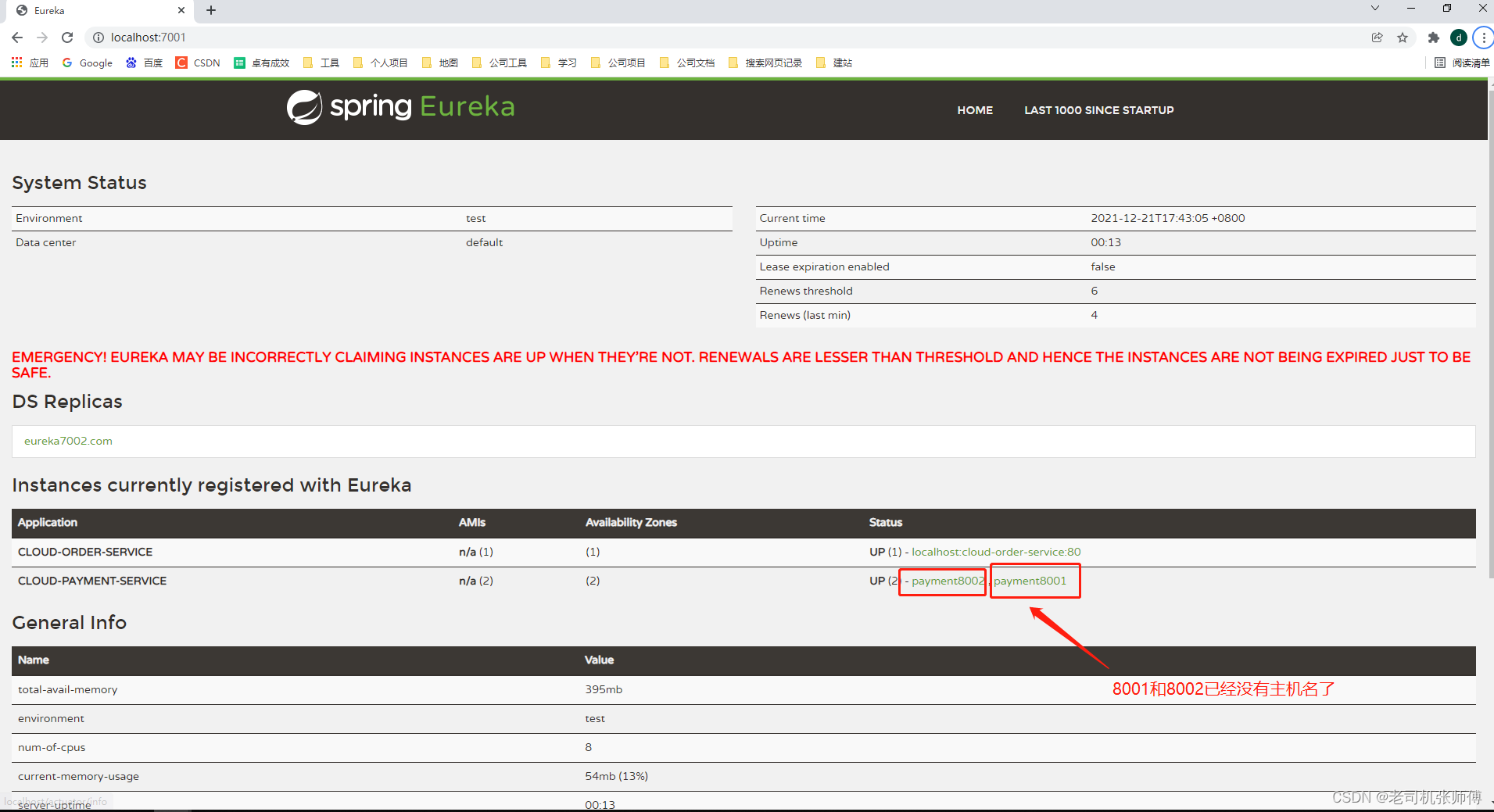The image size is (1494, 812).
Task: Open the CSDN bookmark
Action: (x=199, y=63)
